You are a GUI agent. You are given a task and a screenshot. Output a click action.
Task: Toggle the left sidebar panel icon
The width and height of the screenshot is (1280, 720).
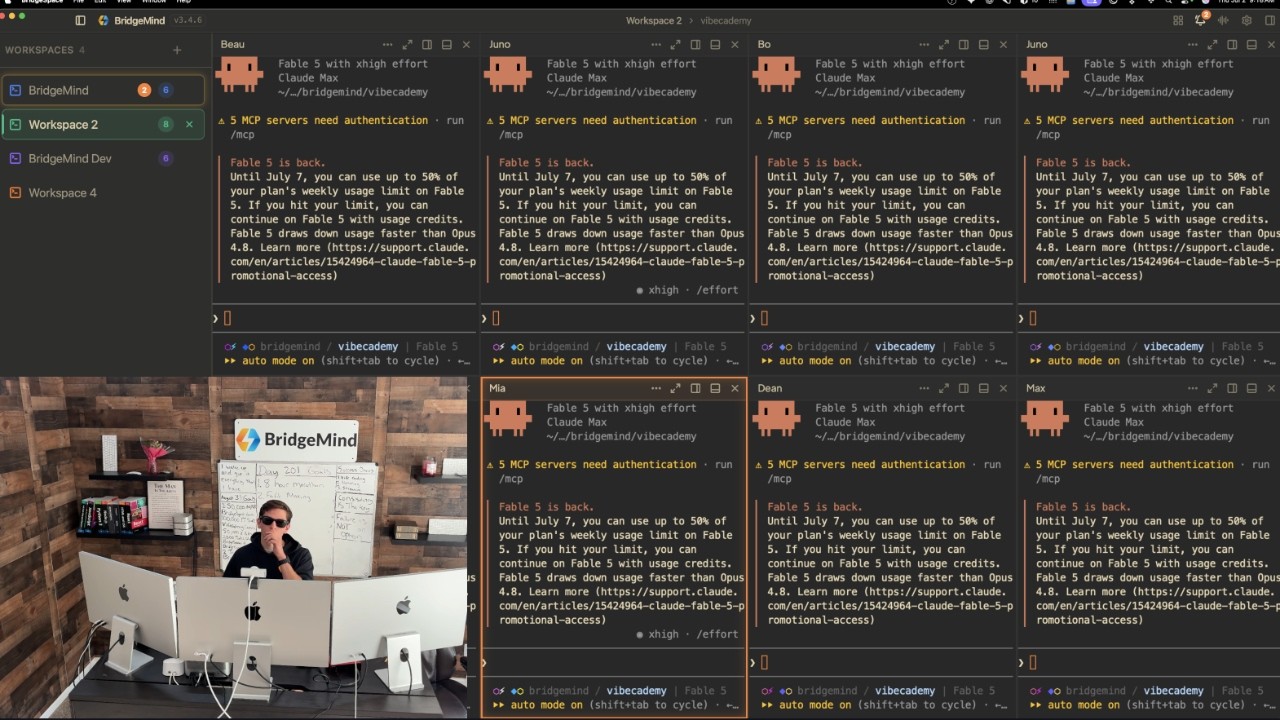click(81, 20)
